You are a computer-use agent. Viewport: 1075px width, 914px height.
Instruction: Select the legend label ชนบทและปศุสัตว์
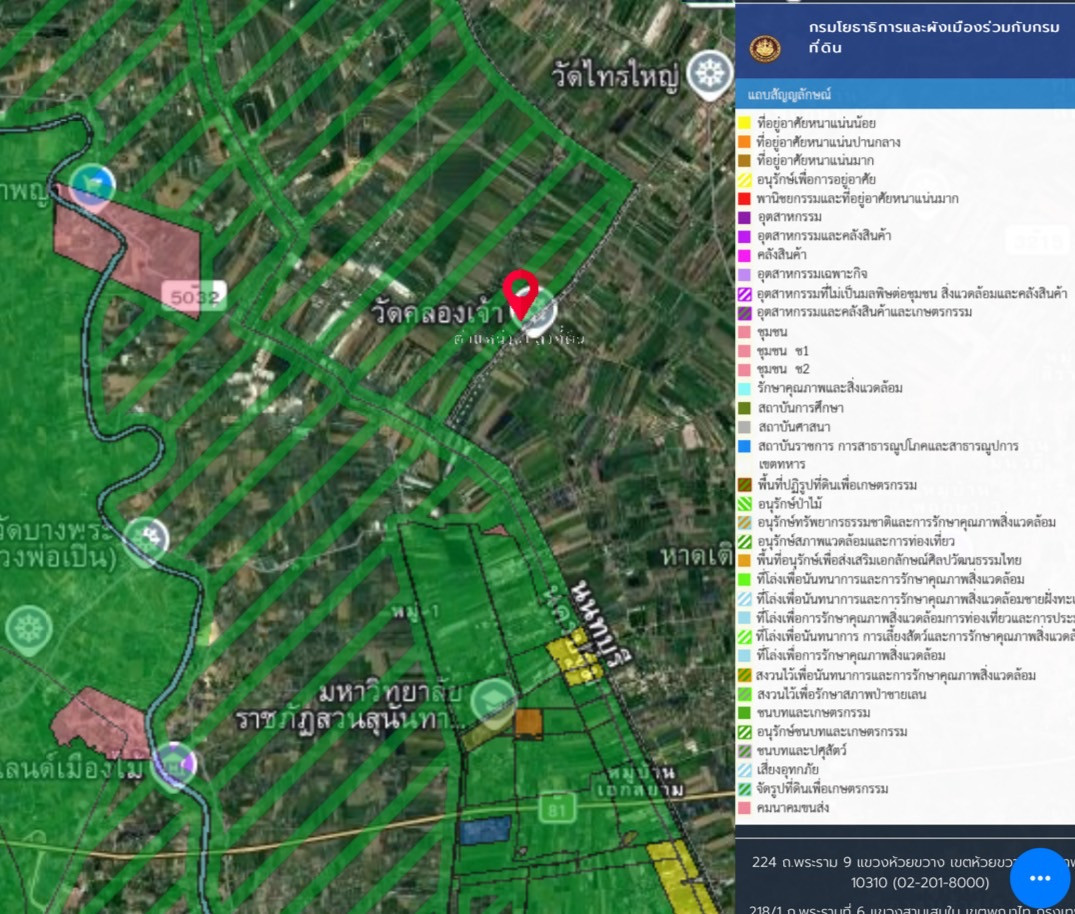[x=801, y=750]
